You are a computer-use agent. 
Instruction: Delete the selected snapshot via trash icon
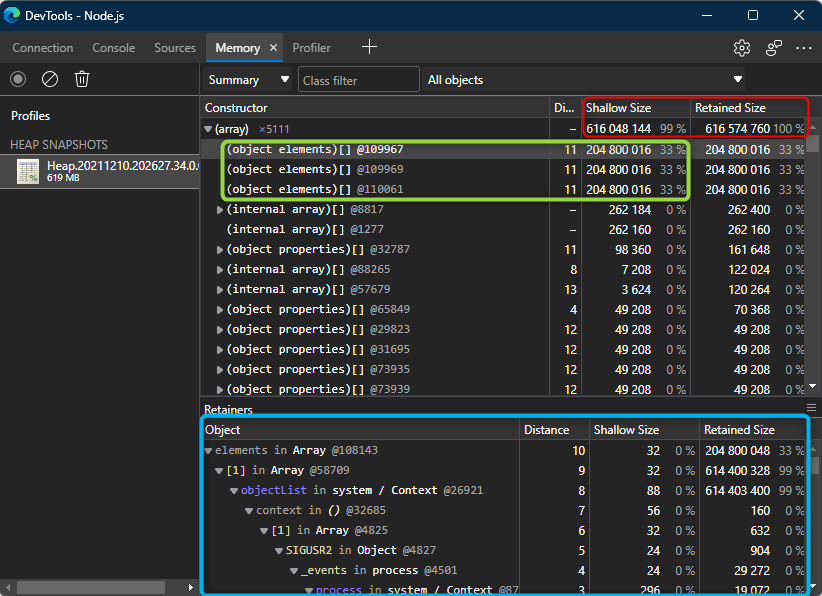coord(83,79)
